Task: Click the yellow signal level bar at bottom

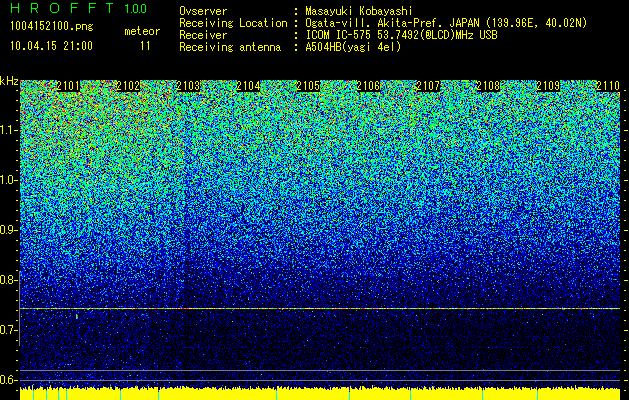Action: point(320,394)
